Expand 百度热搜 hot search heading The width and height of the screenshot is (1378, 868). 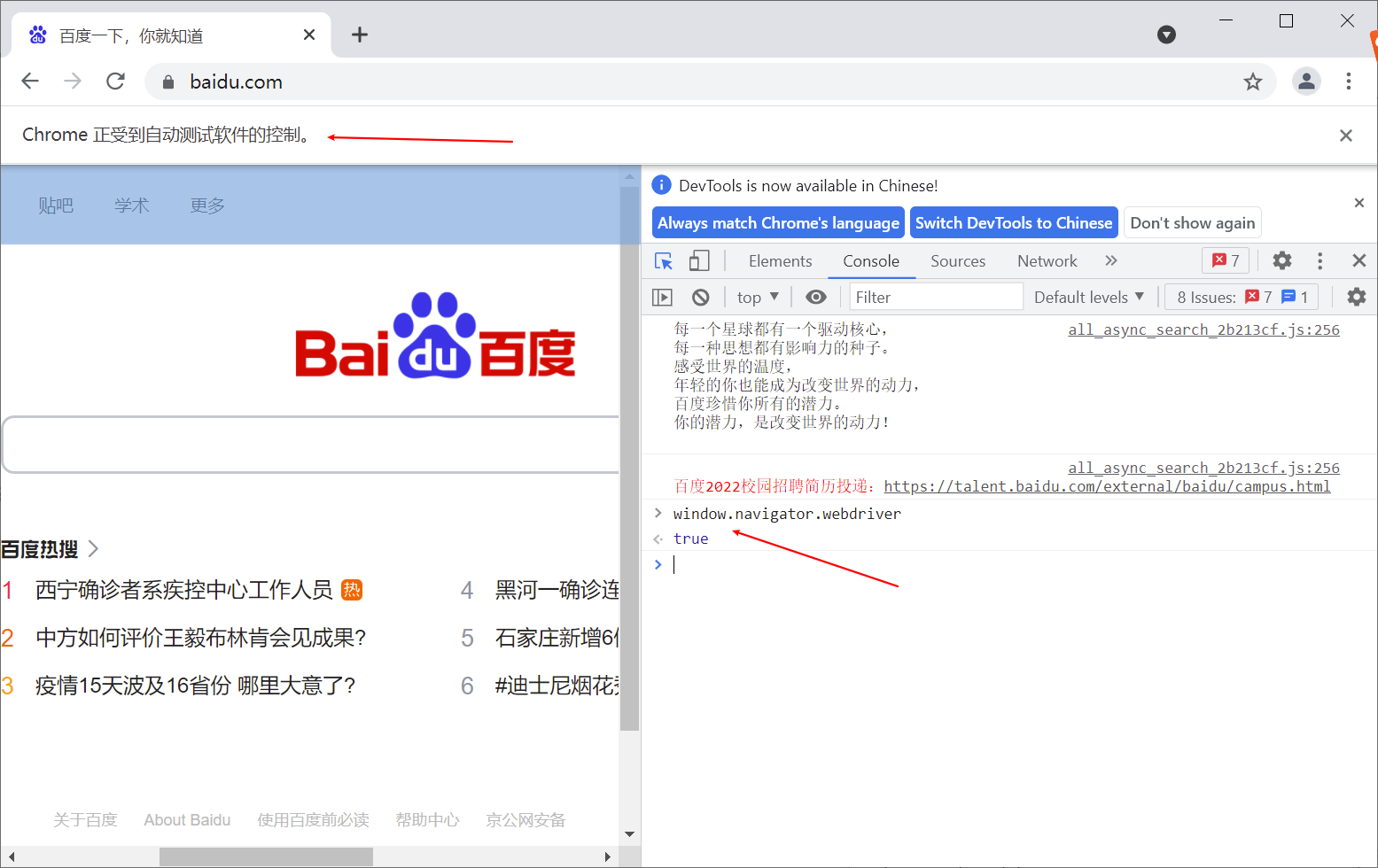(50, 549)
